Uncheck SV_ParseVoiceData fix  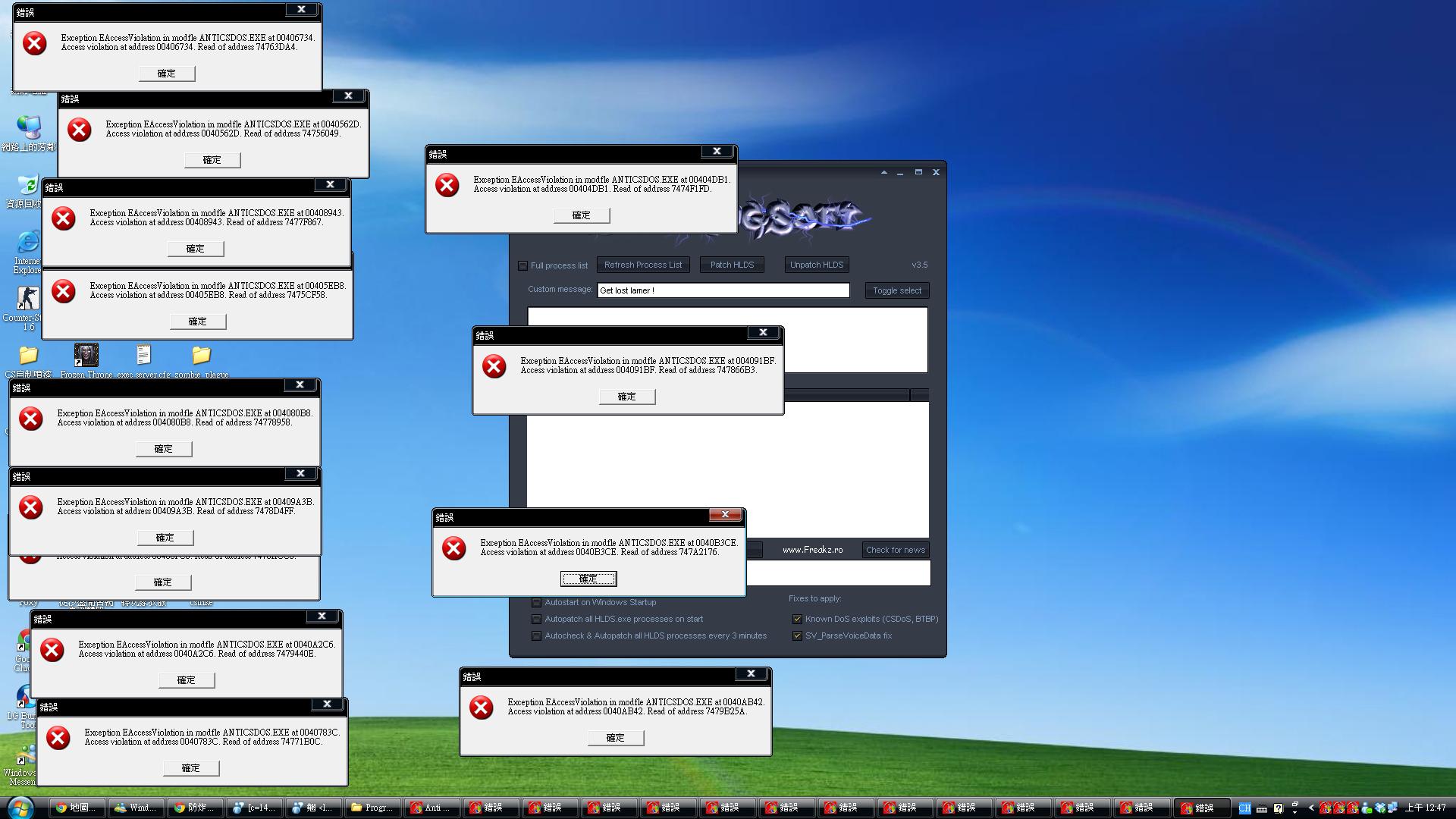[797, 635]
